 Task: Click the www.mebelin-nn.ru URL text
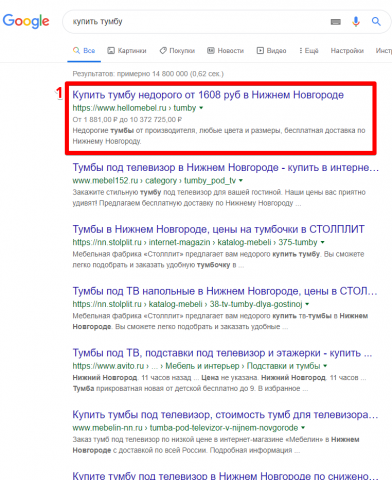(185, 428)
